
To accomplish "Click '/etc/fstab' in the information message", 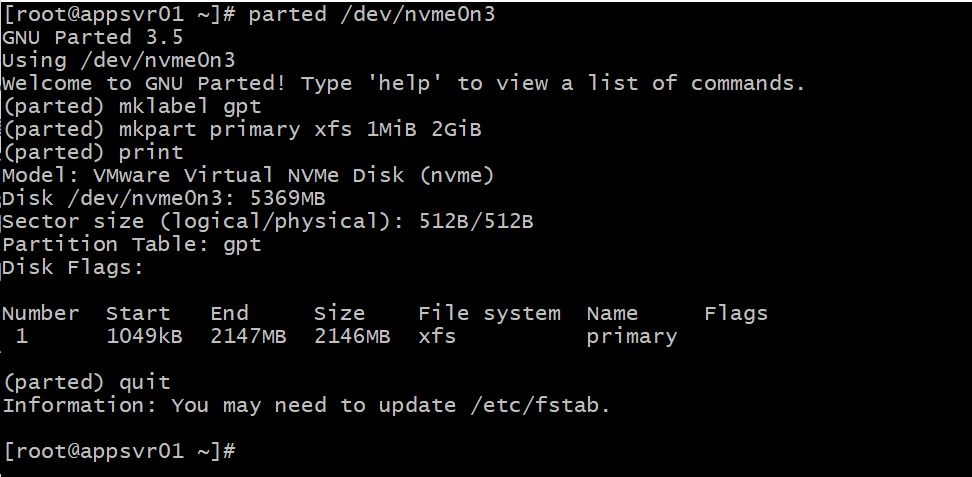I will click(x=542, y=405).
